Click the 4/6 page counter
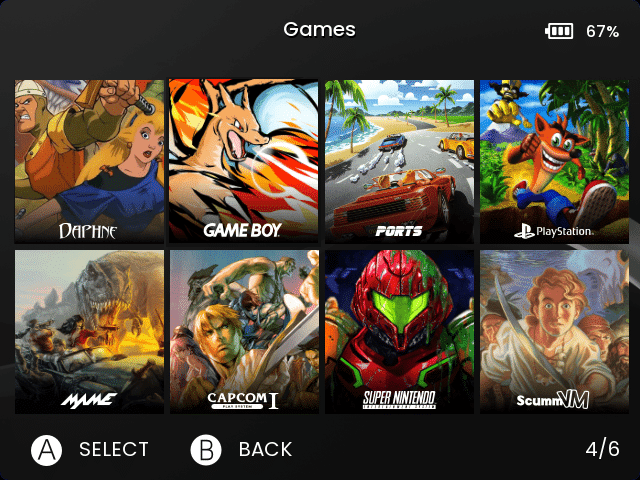 click(602, 449)
